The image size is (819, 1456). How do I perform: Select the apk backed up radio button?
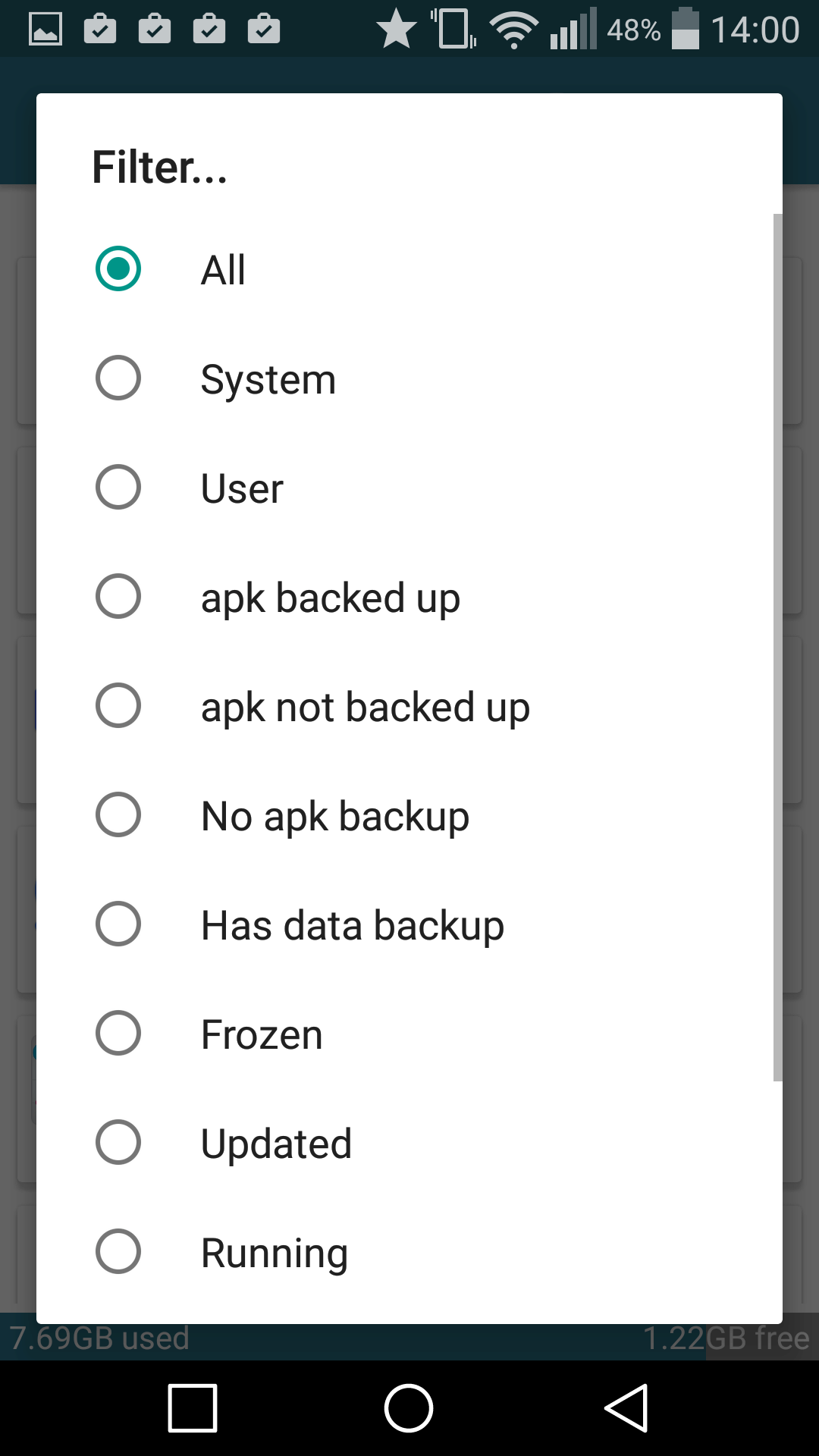click(x=118, y=597)
